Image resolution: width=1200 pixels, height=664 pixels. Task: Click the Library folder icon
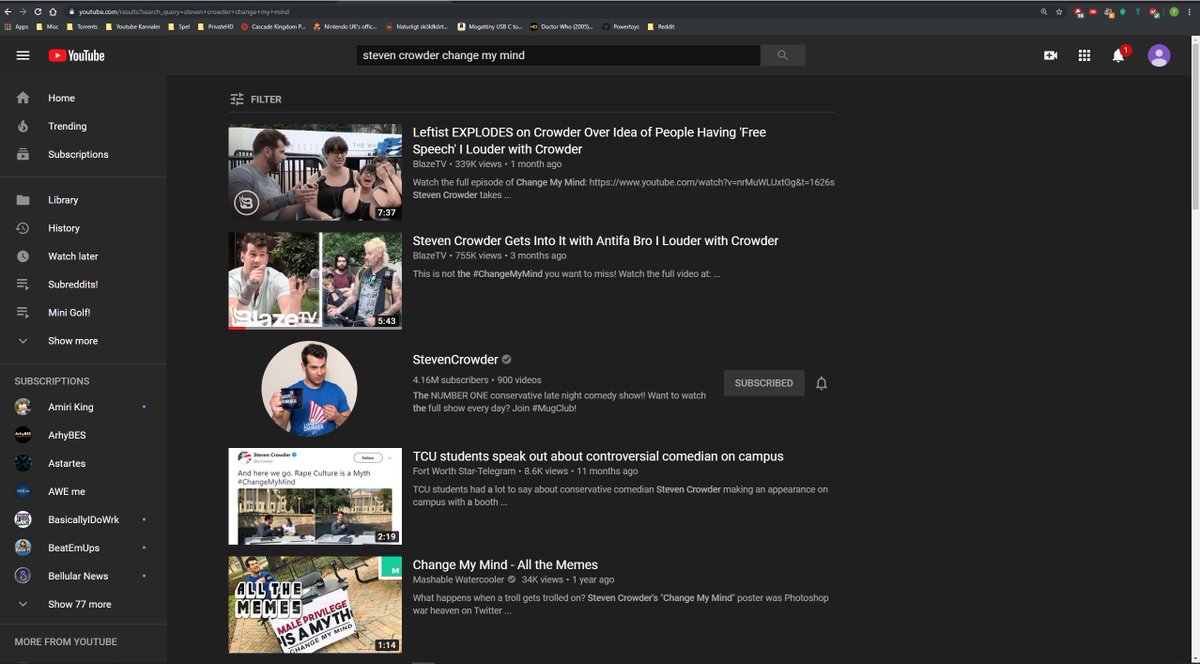pyautogui.click(x=23, y=200)
